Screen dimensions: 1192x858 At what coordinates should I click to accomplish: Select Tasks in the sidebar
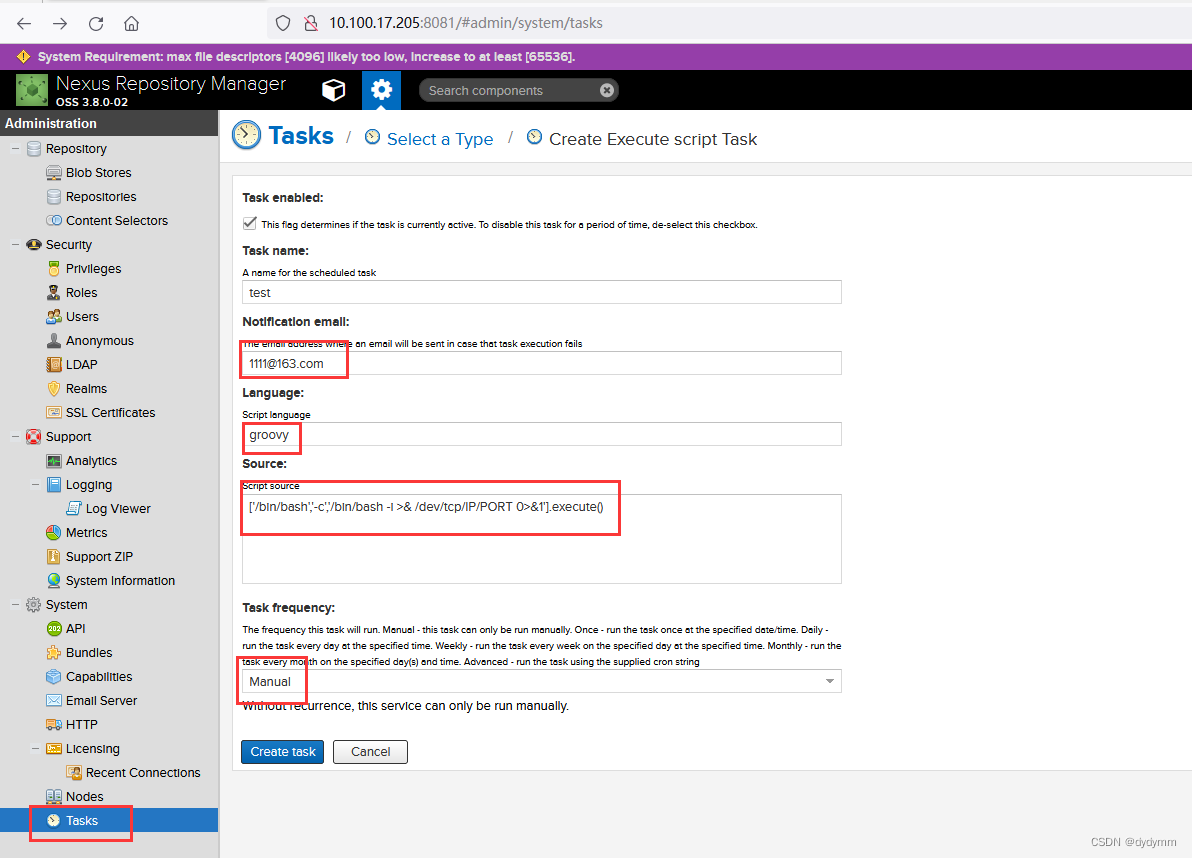click(109, 821)
